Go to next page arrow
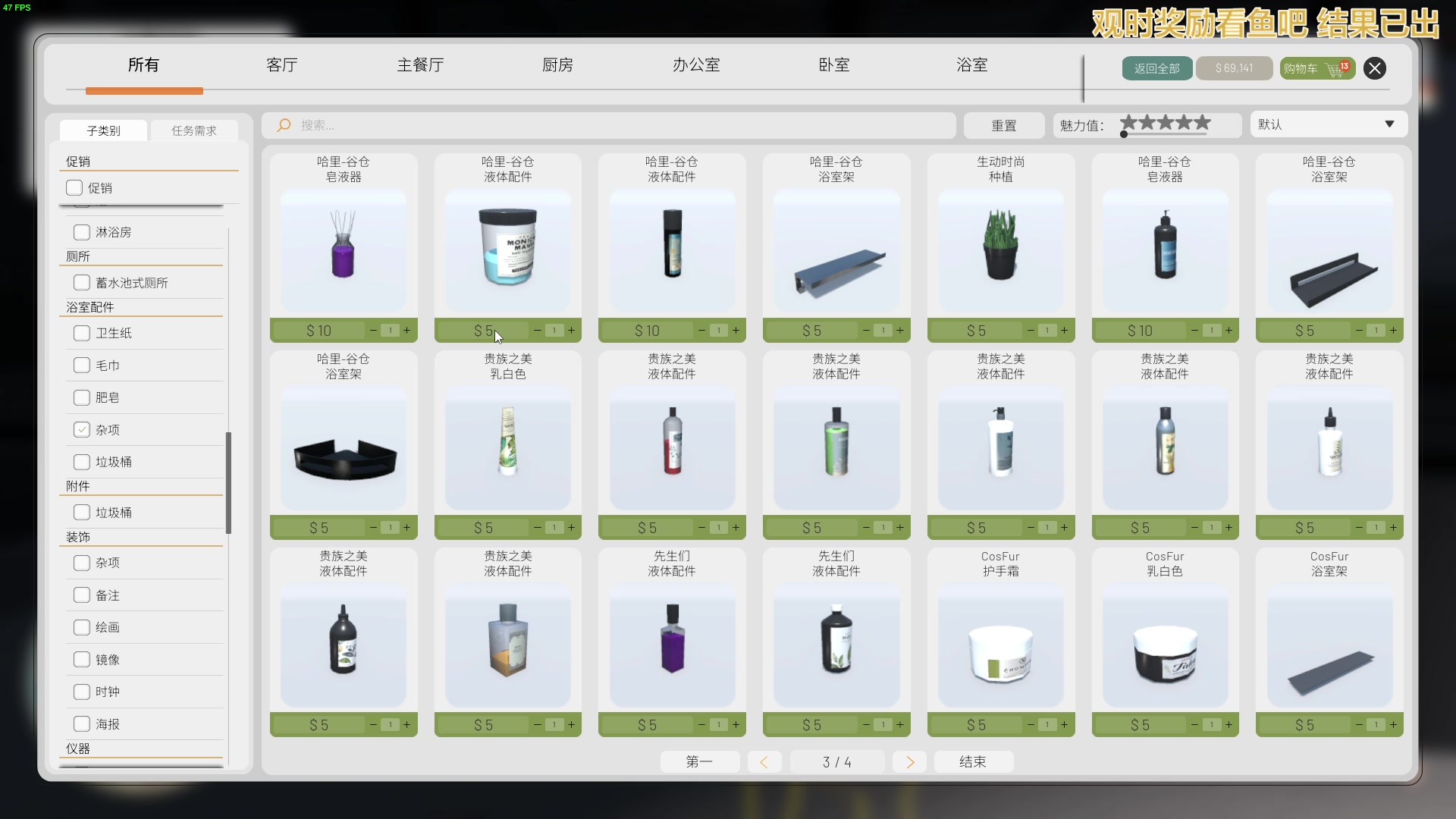 pos(909,762)
